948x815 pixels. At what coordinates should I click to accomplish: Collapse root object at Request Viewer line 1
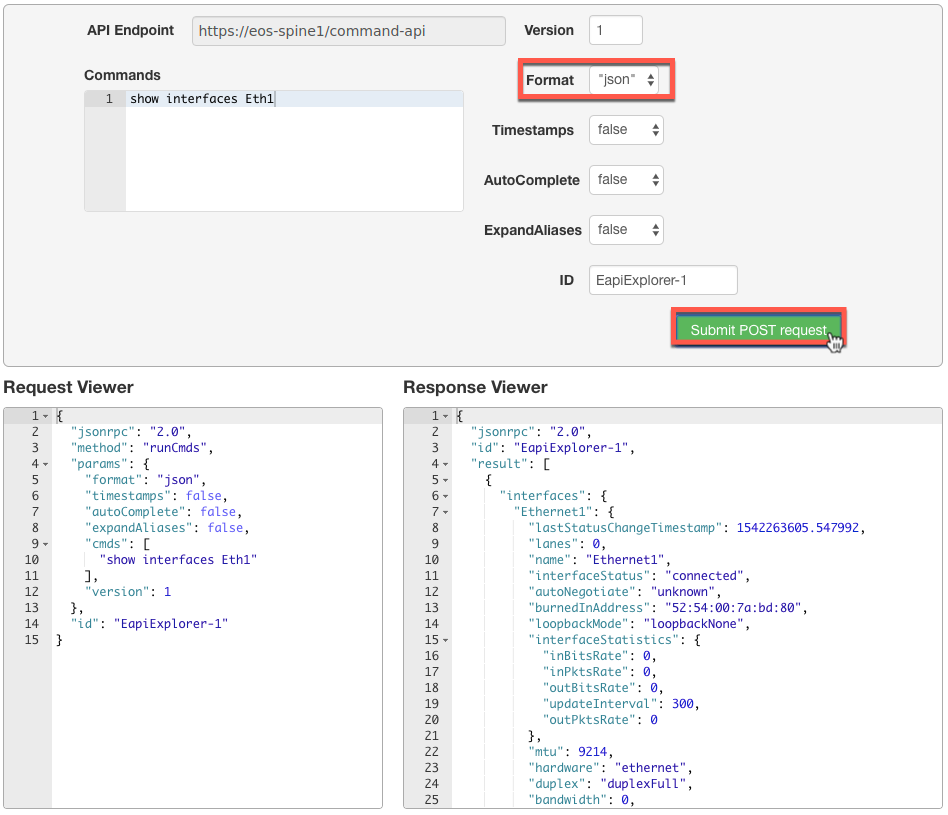[x=45, y=416]
